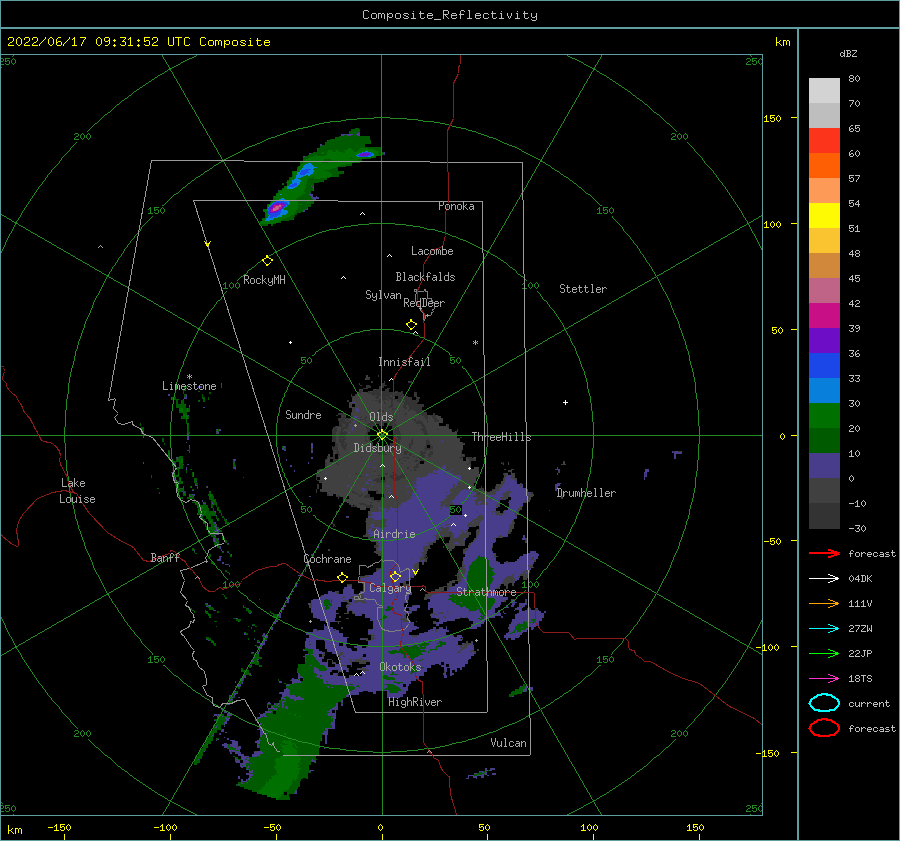Click purple swatch below 39 in dBZ scale
This screenshot has width=900, height=841.
pyautogui.click(x=824, y=341)
